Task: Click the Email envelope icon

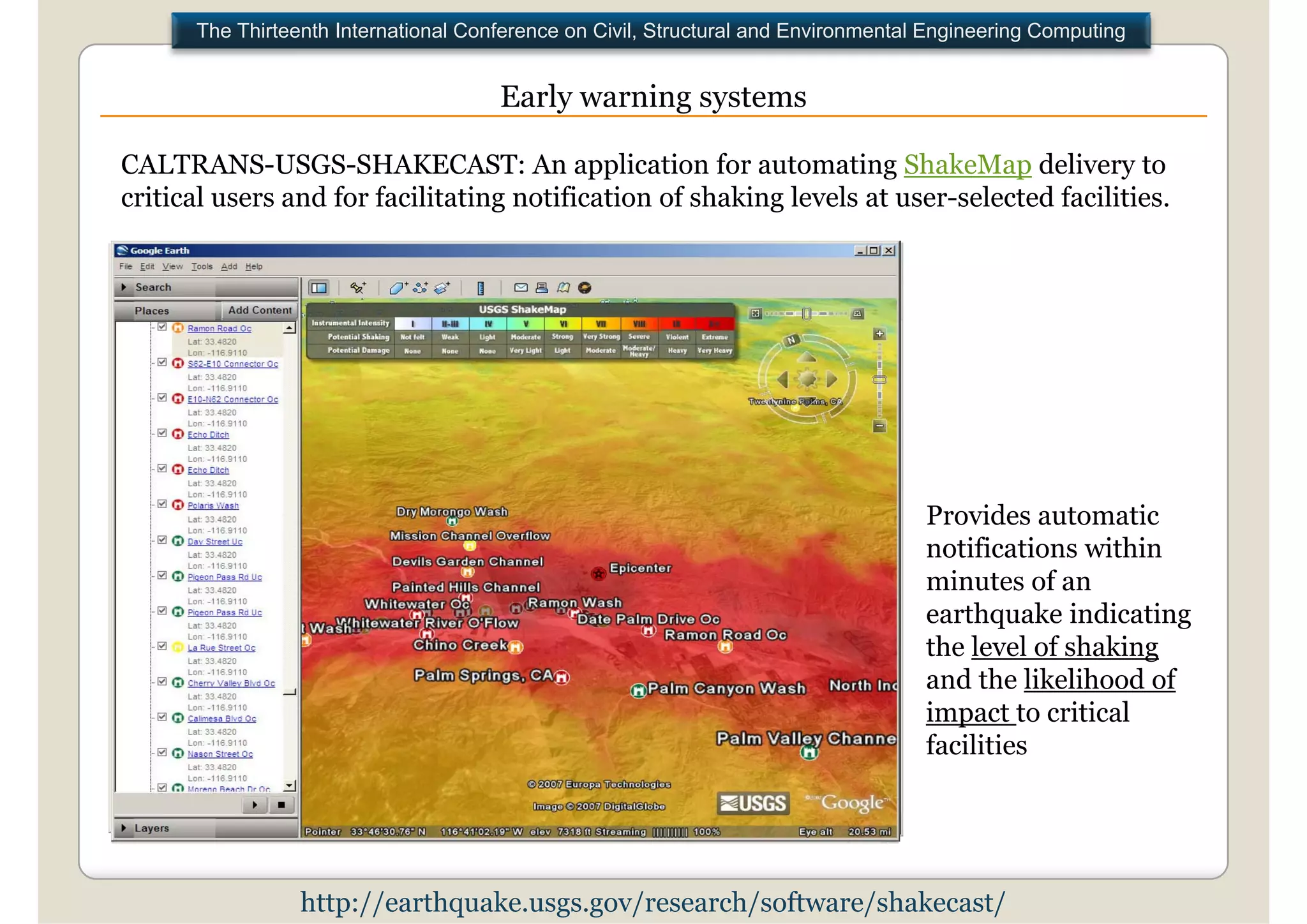Action: click(x=521, y=287)
